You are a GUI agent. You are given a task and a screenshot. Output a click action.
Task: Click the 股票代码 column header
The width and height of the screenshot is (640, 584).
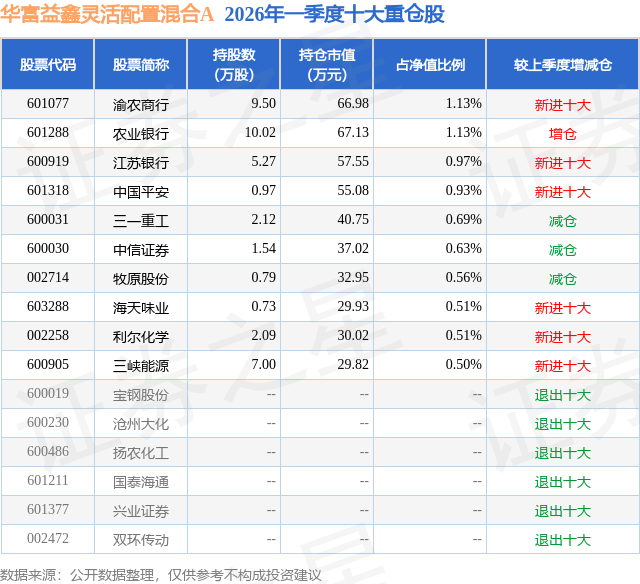(48, 65)
